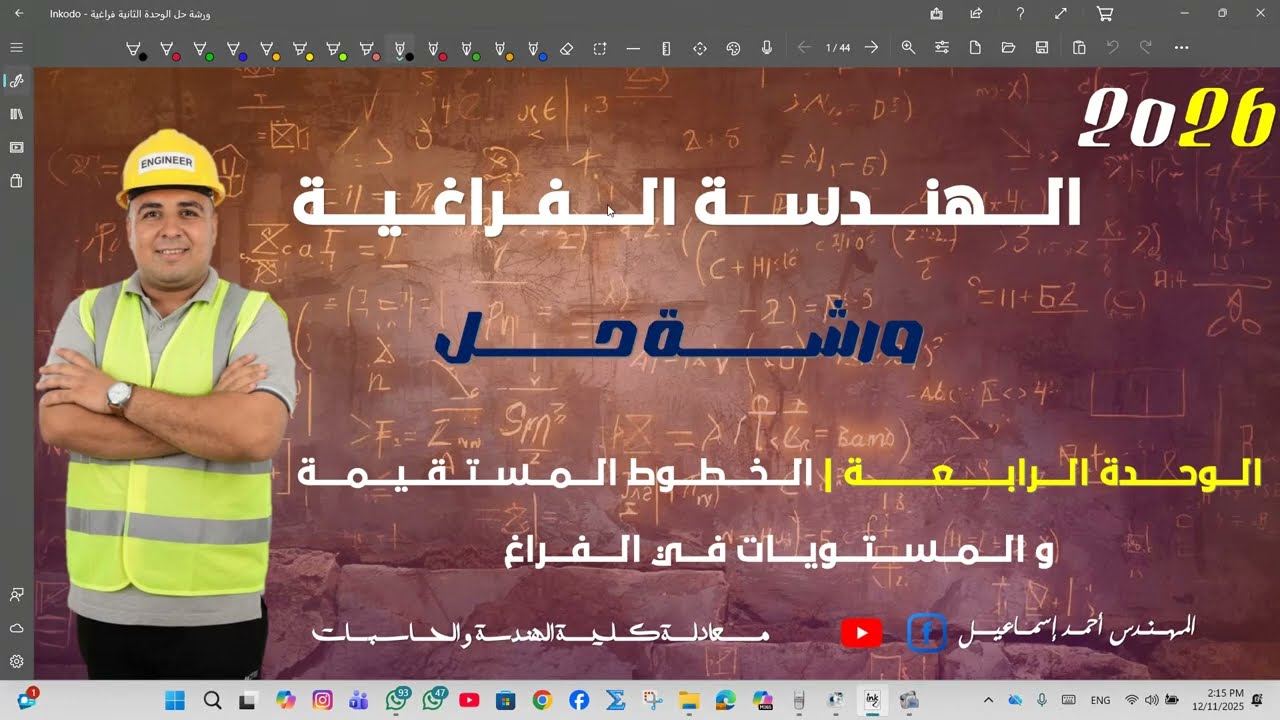Screen dimensions: 1280x720
Task: Open the hamburger menu
Action: coord(16,48)
